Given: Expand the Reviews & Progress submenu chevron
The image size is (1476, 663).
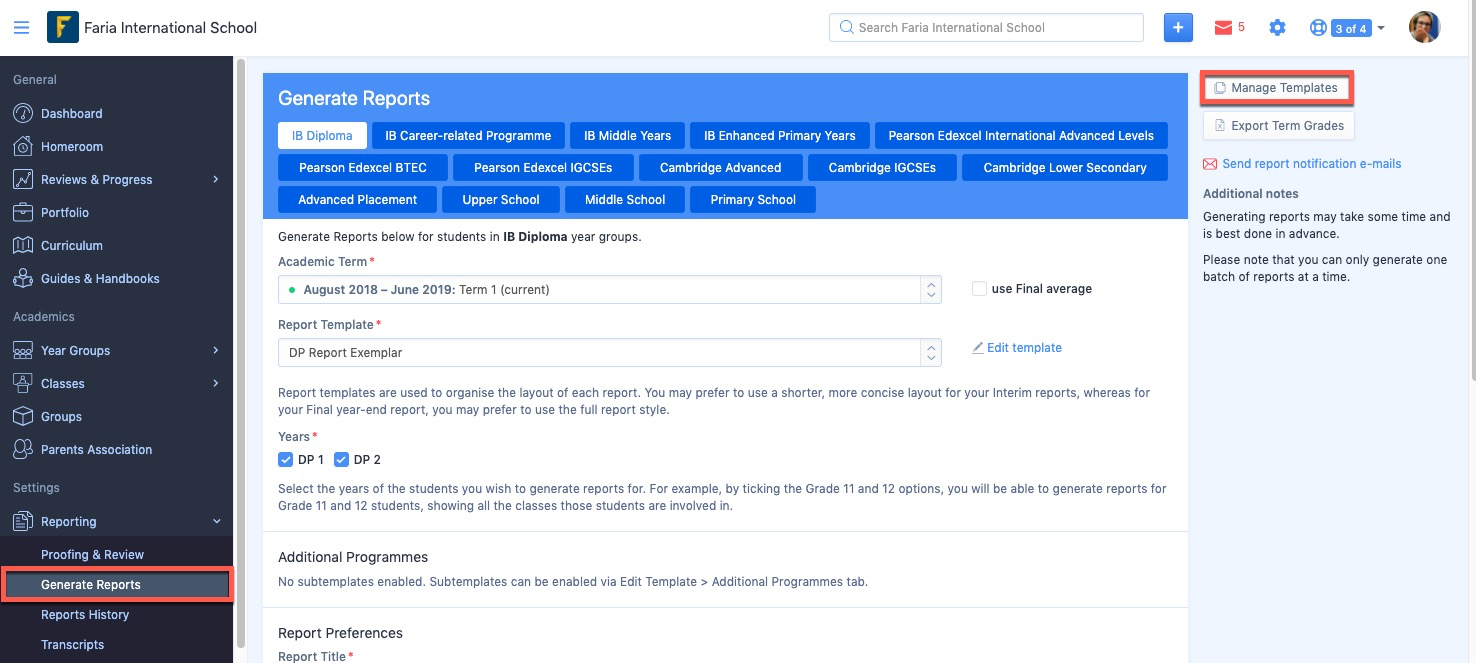Looking at the screenshot, I should [216, 179].
